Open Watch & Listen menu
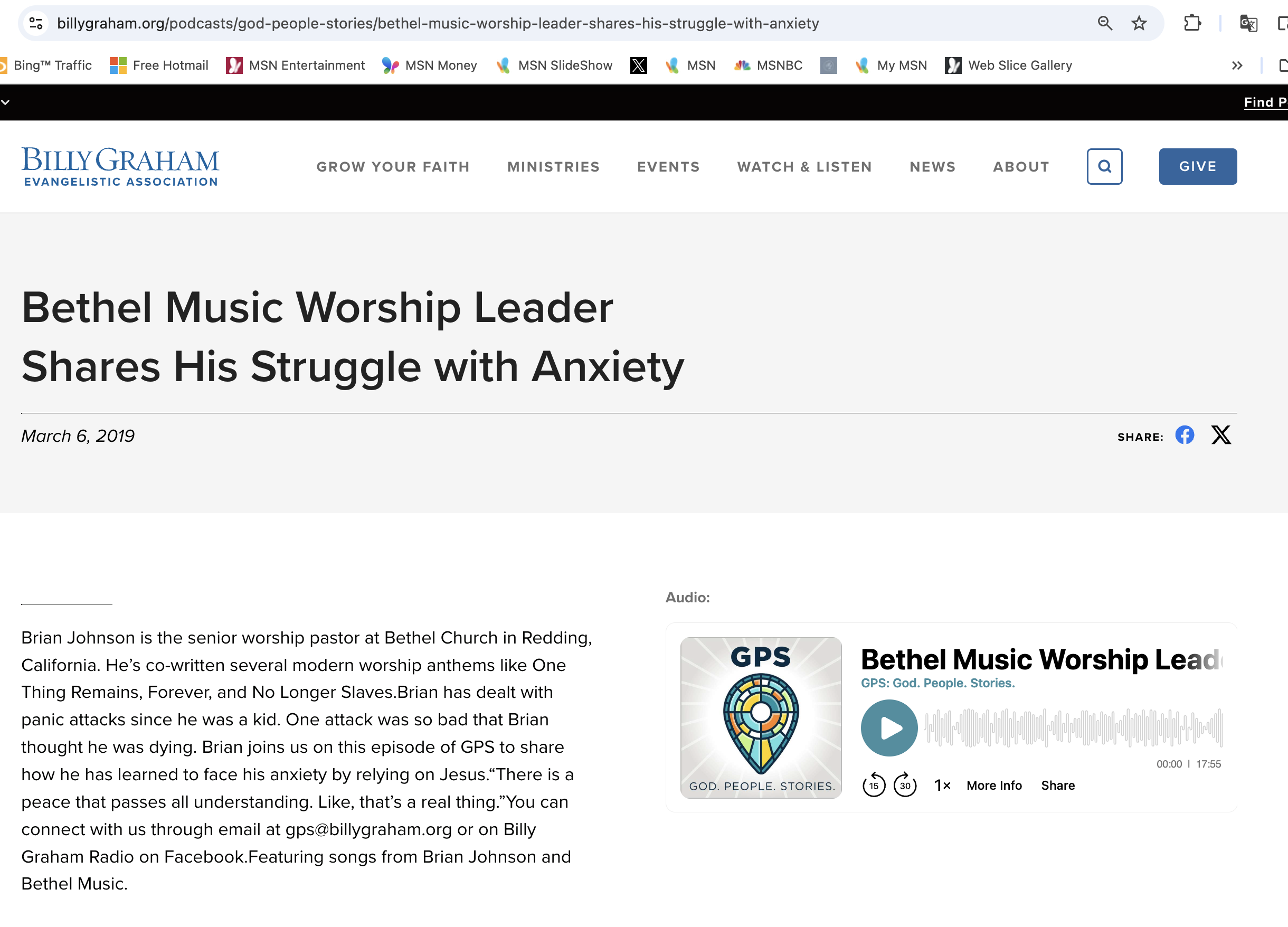Image resolution: width=1288 pixels, height=927 pixels. pyautogui.click(x=804, y=166)
